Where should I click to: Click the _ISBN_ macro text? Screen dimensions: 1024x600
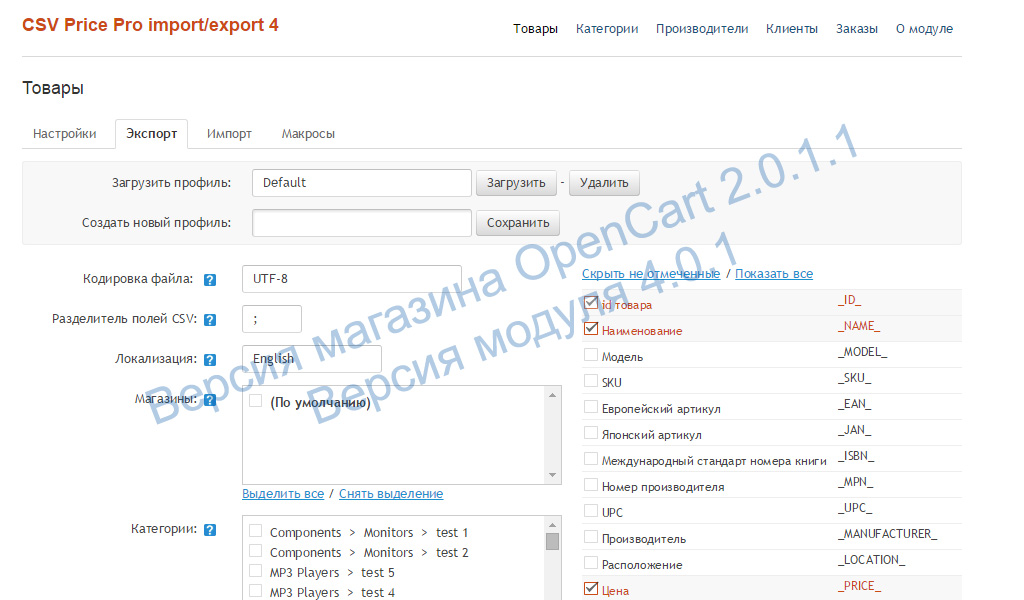tap(856, 456)
